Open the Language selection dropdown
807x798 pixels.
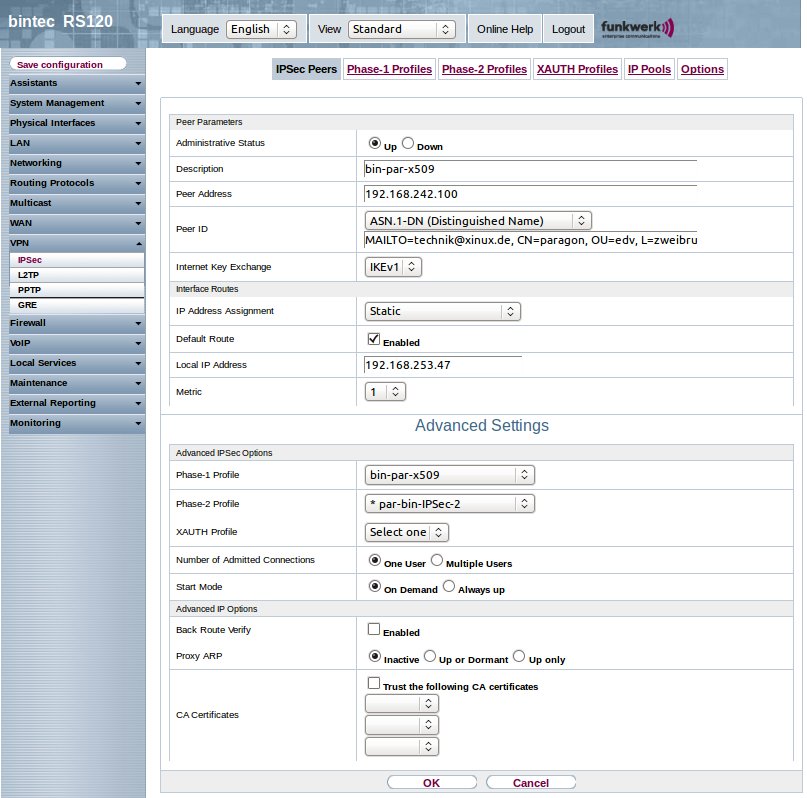pos(262,29)
